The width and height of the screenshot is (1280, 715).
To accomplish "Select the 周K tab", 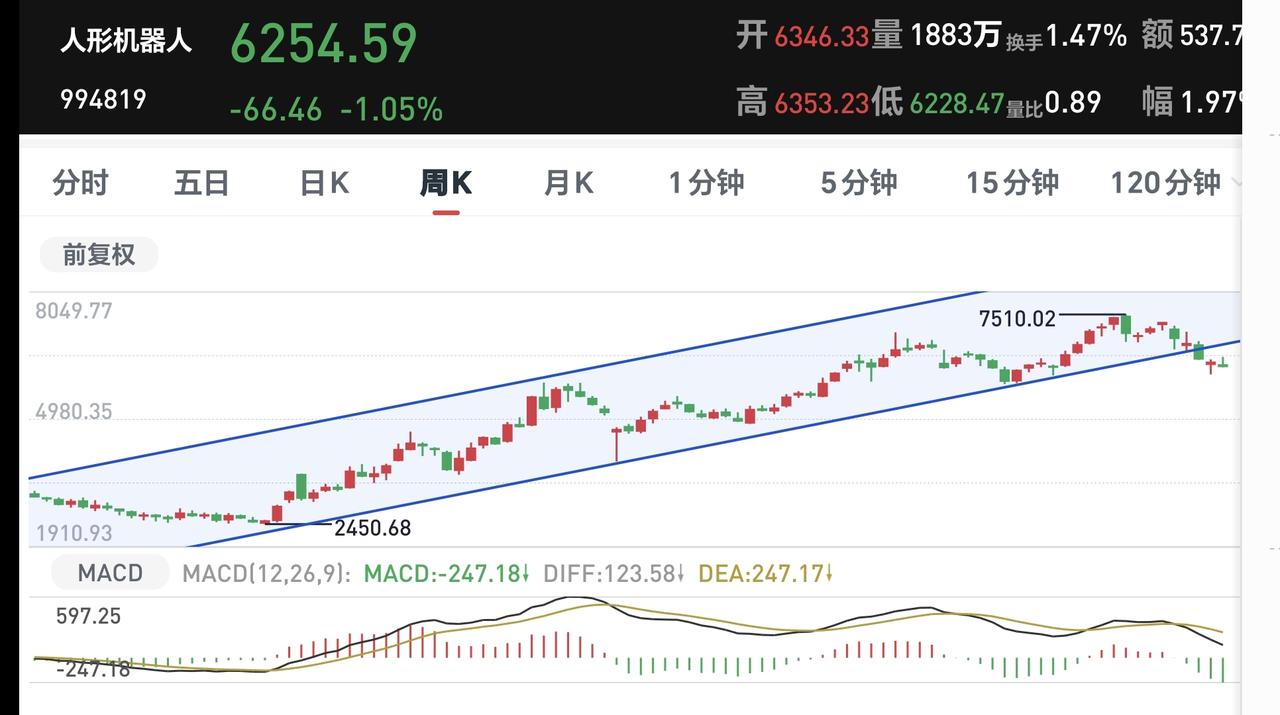I will click(446, 183).
